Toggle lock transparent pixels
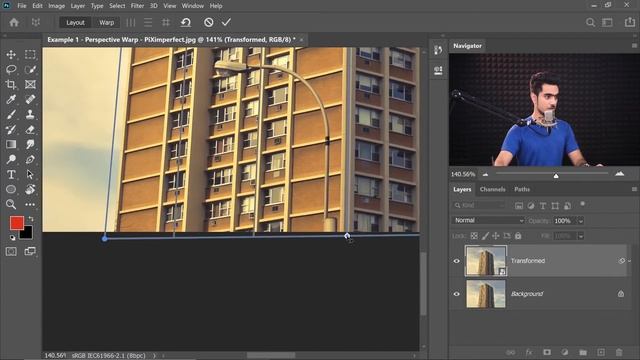 click(x=474, y=236)
